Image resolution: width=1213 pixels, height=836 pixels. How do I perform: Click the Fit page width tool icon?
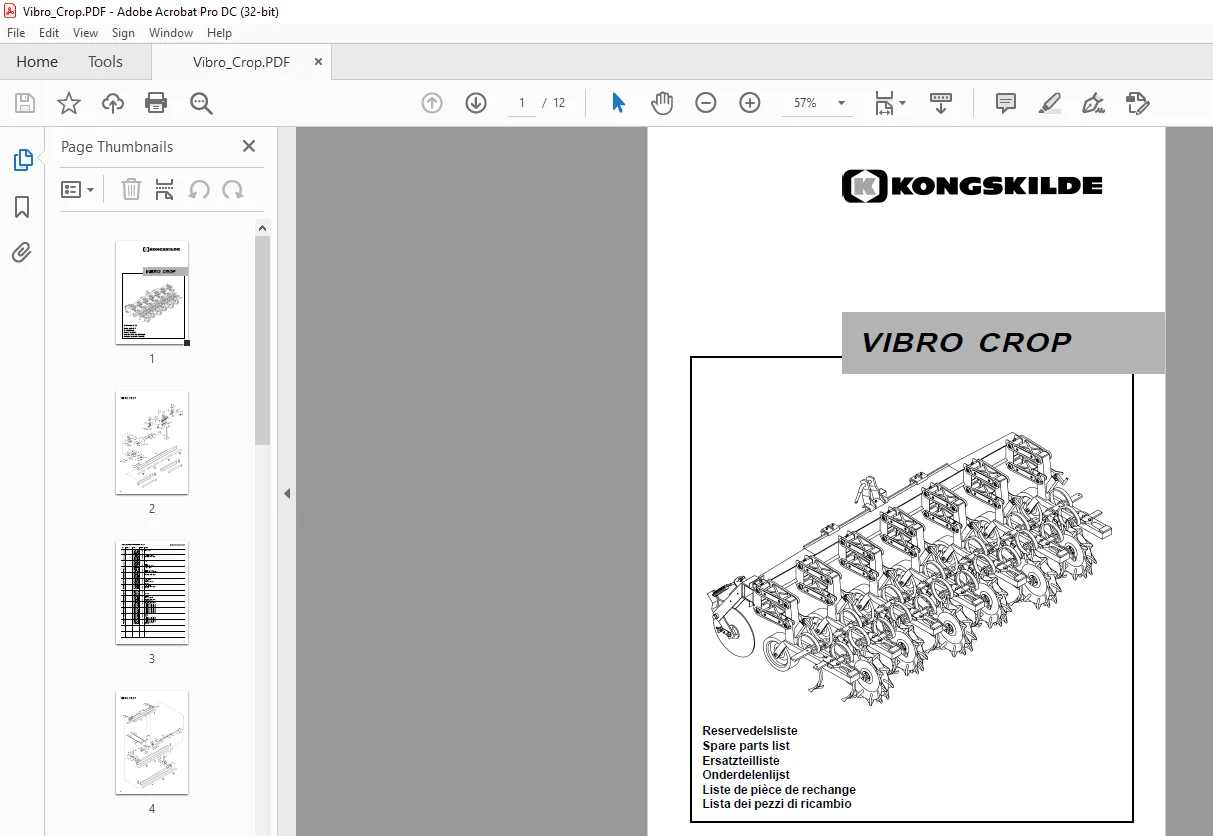coord(884,103)
